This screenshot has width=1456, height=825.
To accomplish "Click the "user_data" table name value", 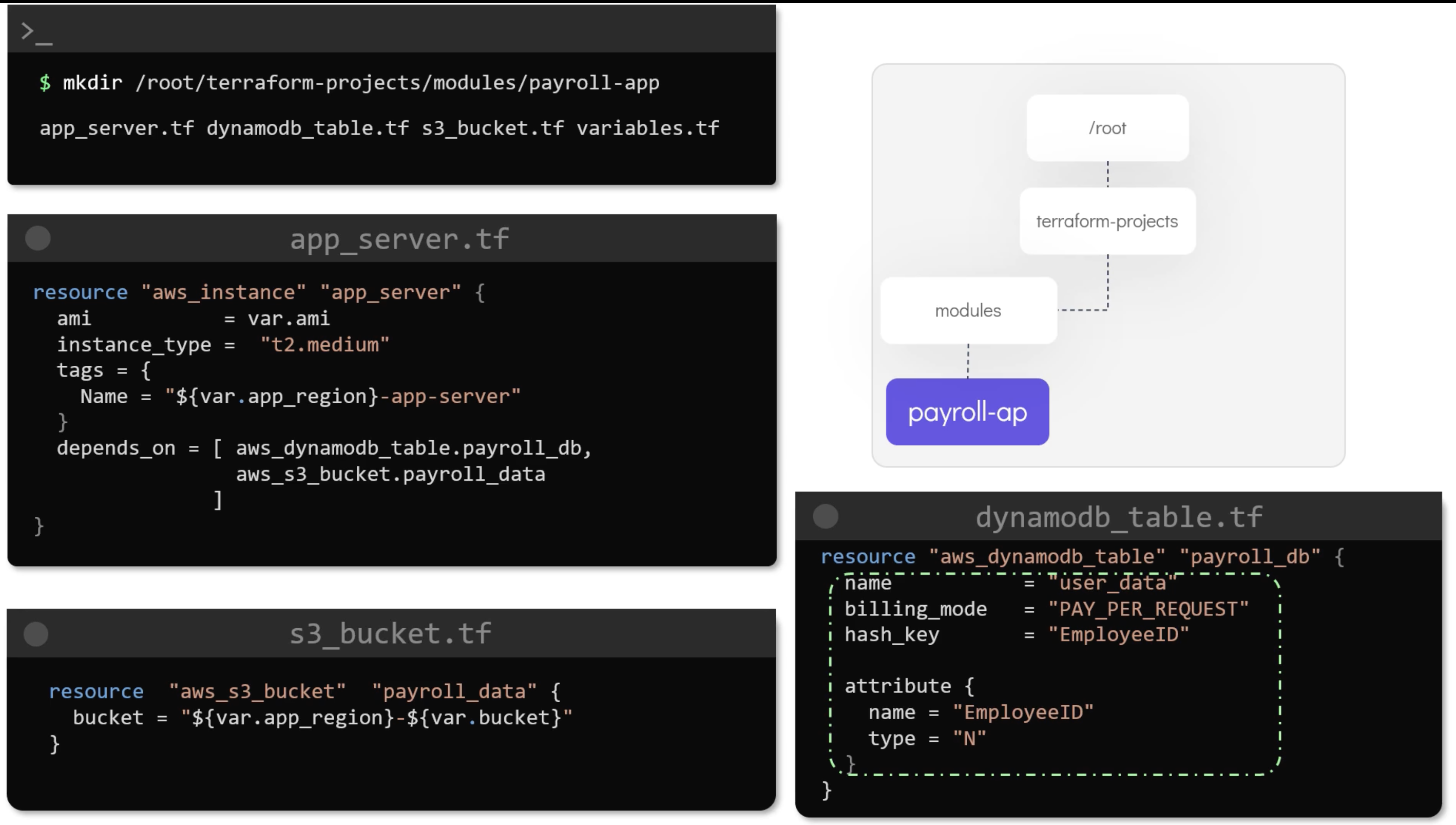I will click(1113, 583).
